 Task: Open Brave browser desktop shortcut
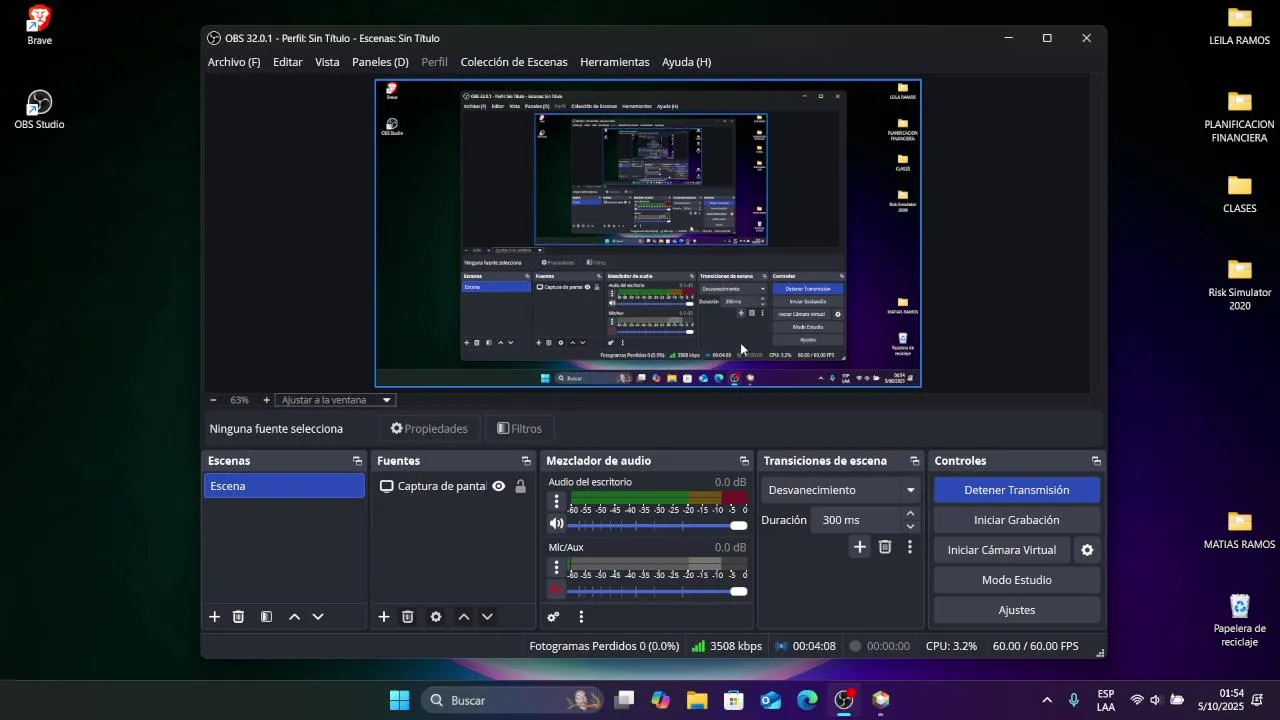pyautogui.click(x=39, y=25)
